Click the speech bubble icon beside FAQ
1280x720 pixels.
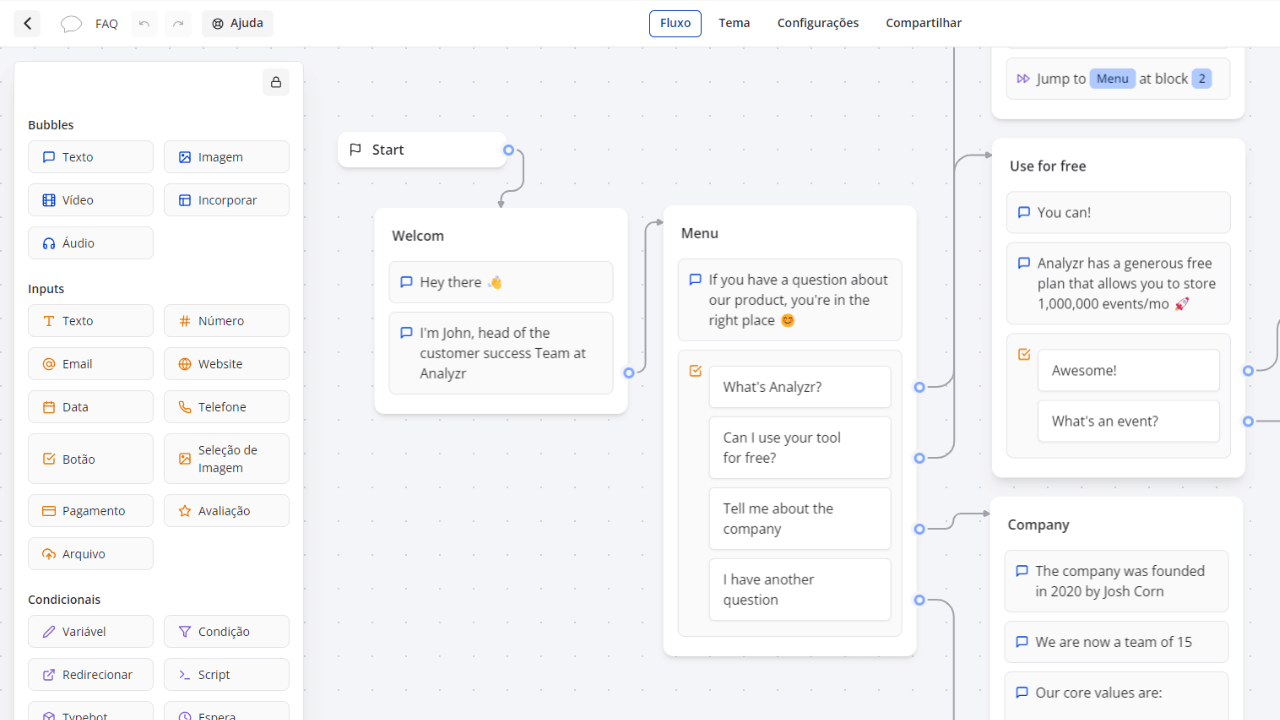click(x=71, y=23)
